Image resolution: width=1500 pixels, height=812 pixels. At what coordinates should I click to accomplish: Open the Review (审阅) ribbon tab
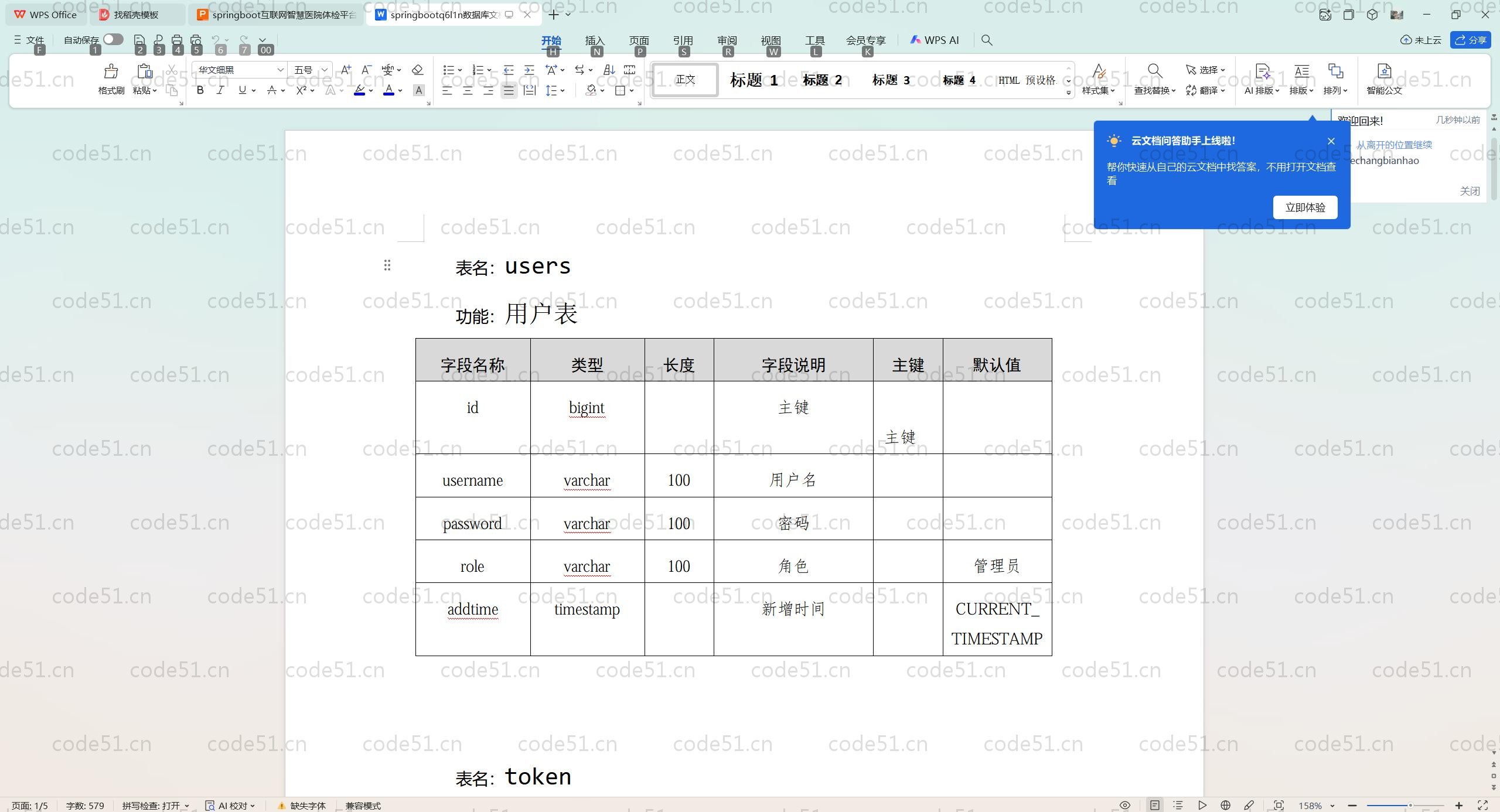[727, 40]
